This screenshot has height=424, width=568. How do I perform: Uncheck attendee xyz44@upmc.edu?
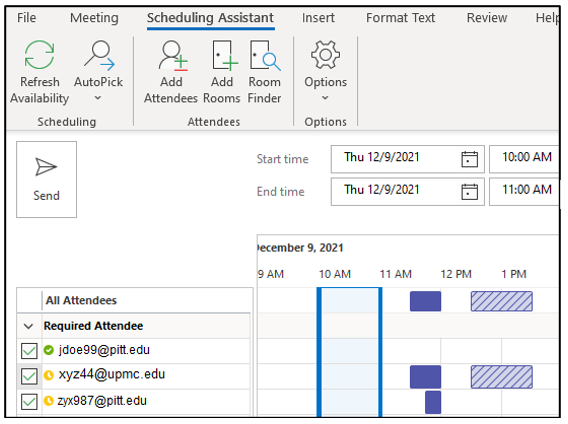tap(29, 376)
